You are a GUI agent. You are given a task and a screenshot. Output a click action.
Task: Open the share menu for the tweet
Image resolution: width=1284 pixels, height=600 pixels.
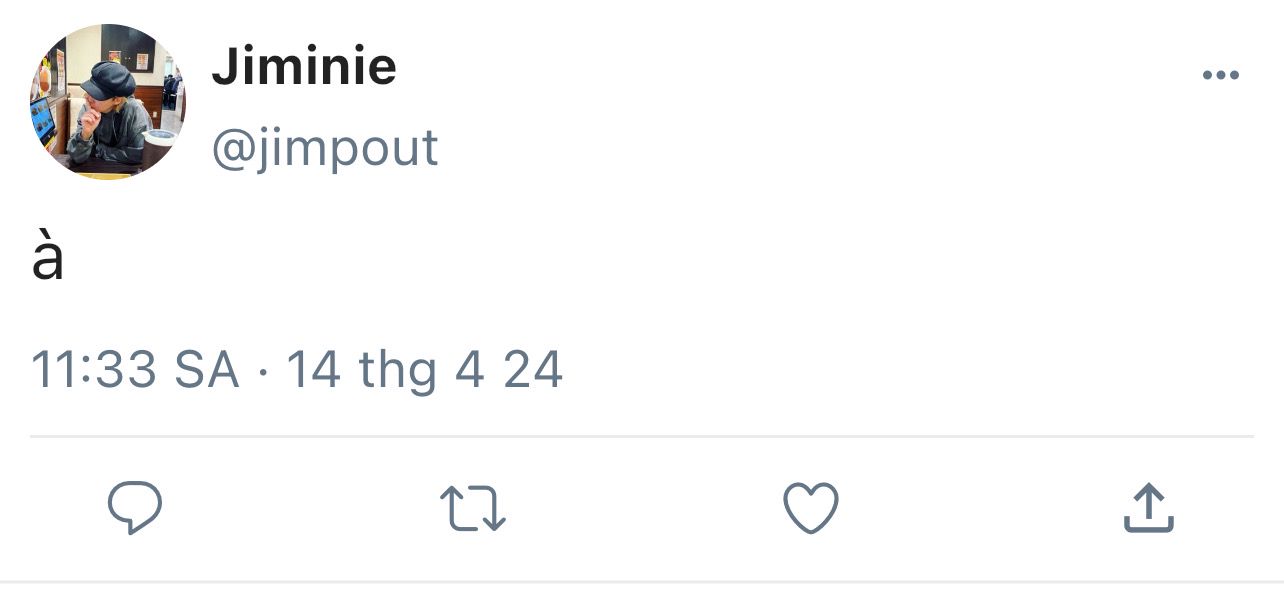(x=1148, y=508)
